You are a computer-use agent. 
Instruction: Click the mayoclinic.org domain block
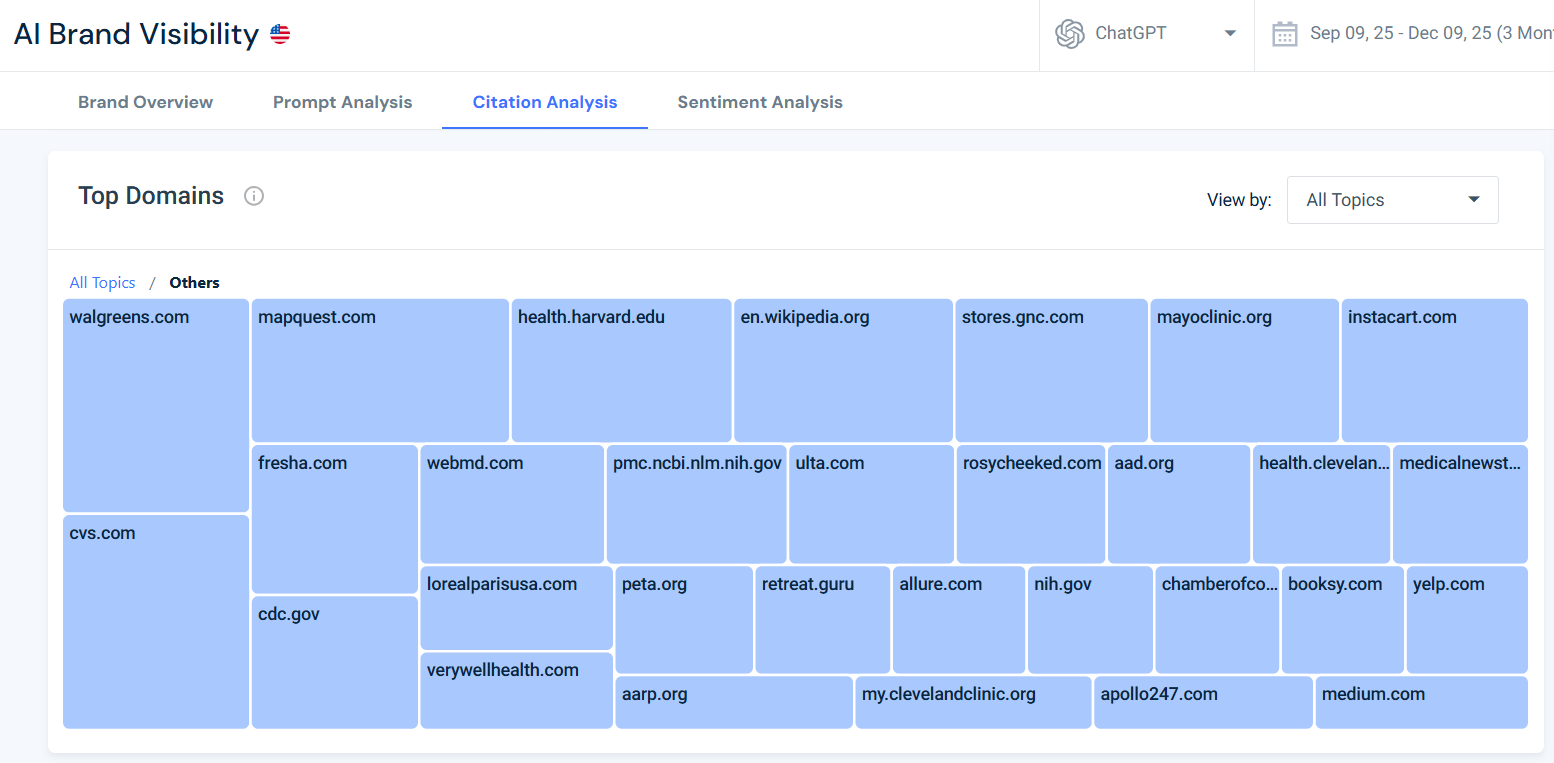coord(1244,370)
